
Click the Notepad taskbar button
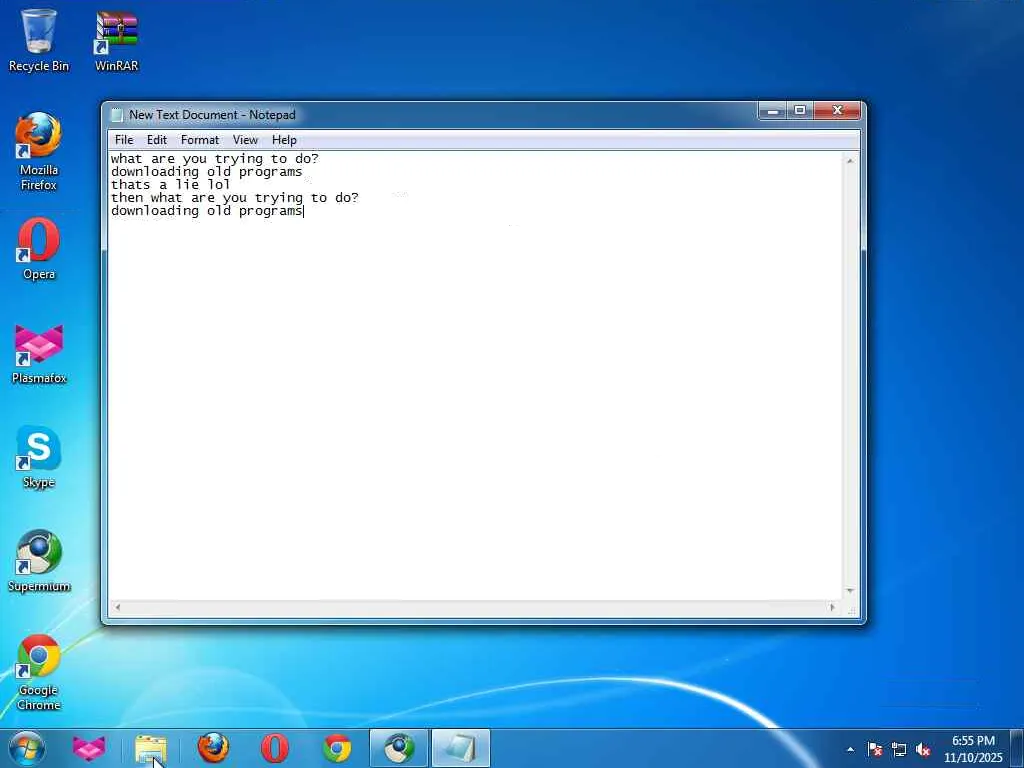point(461,748)
